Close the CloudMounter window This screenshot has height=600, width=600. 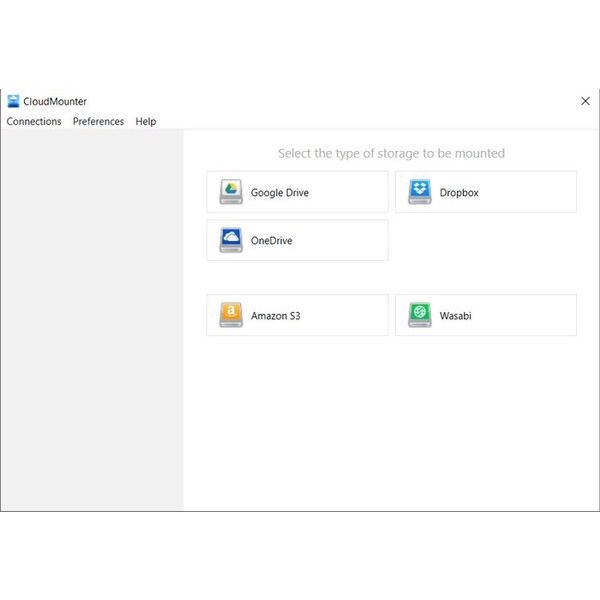pyautogui.click(x=585, y=101)
